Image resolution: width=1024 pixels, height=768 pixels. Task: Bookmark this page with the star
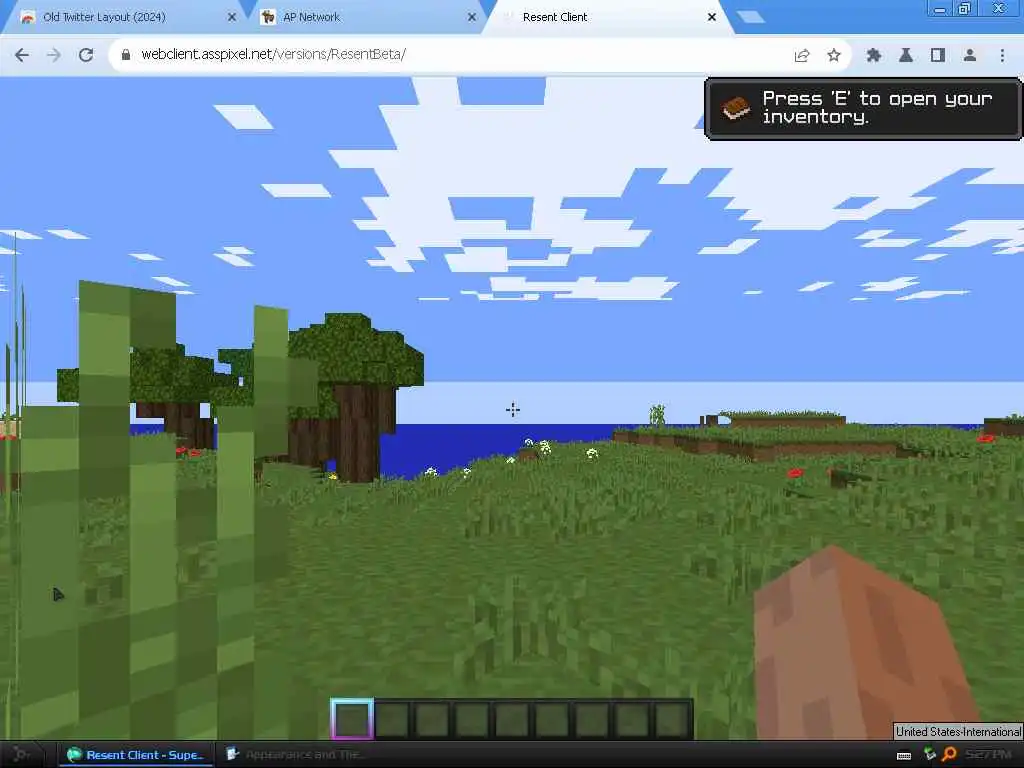coord(834,56)
